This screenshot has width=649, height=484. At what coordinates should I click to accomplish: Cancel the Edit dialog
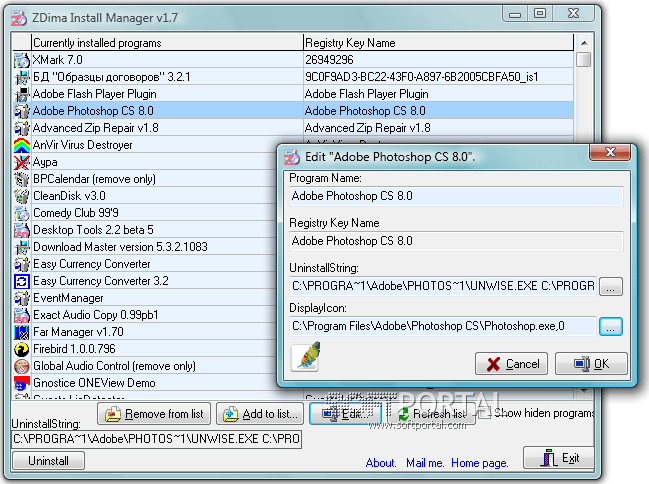click(x=512, y=364)
